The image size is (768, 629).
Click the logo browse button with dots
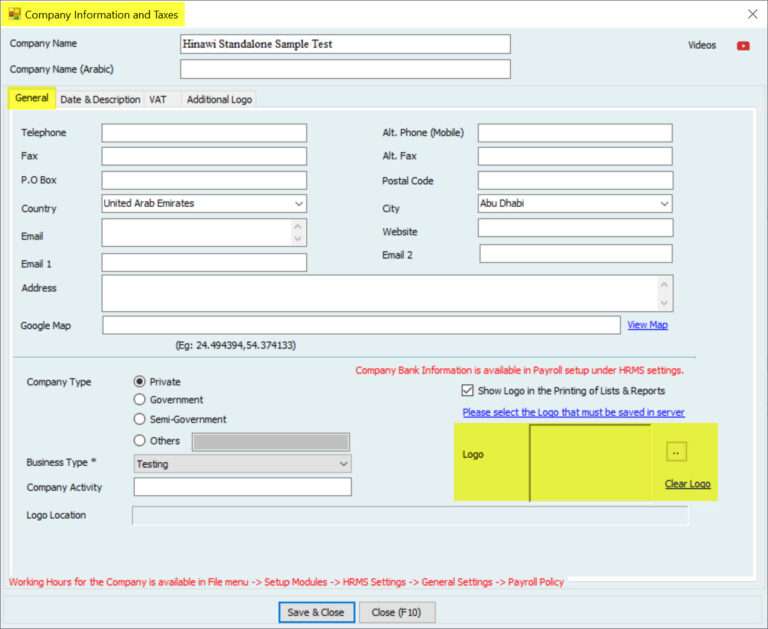click(x=676, y=452)
